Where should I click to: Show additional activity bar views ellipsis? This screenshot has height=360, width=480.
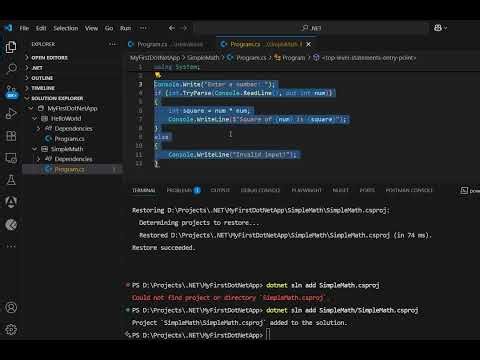(x=11, y=246)
